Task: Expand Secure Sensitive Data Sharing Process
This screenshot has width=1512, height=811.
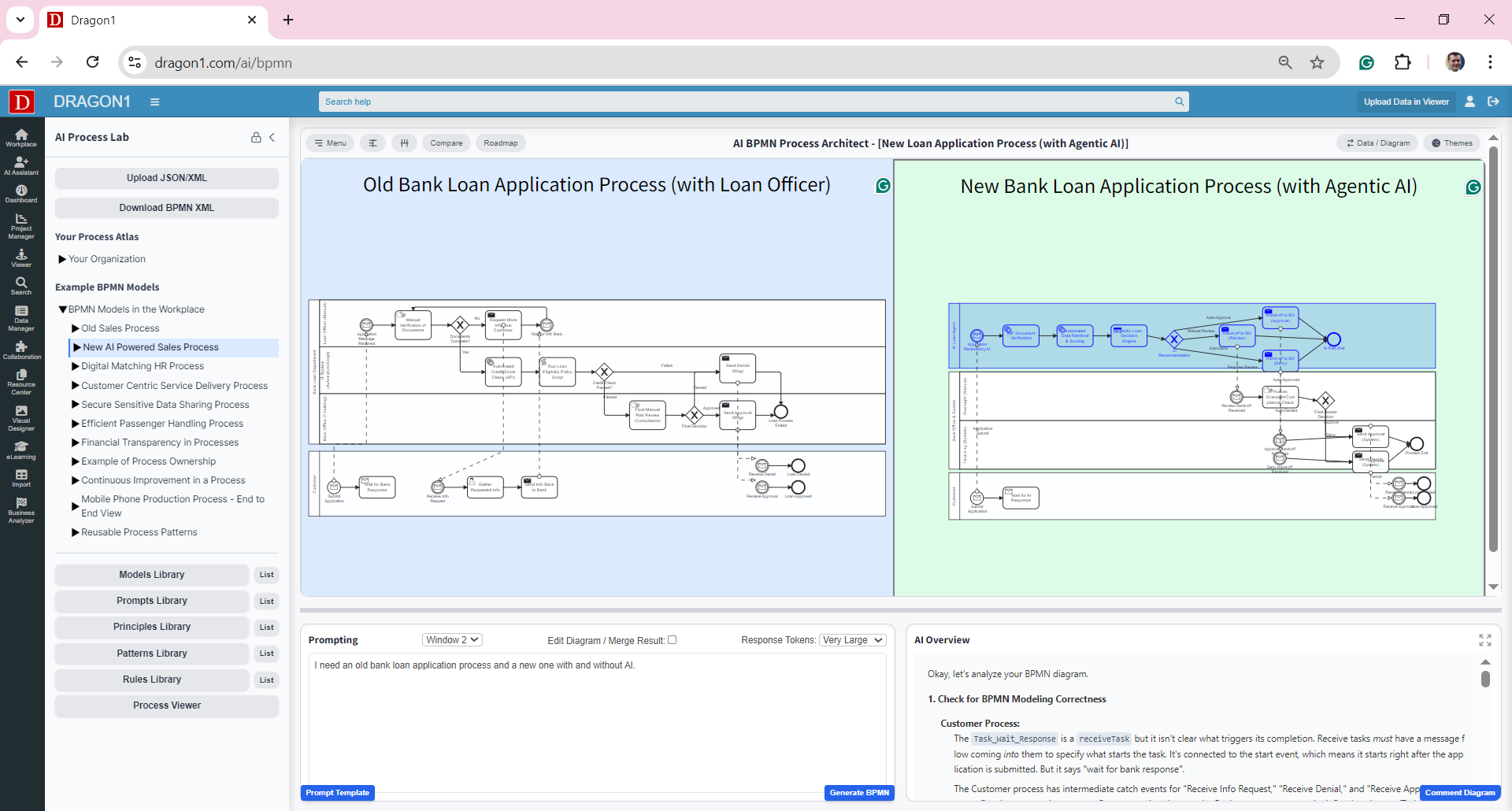Action: click(x=76, y=405)
